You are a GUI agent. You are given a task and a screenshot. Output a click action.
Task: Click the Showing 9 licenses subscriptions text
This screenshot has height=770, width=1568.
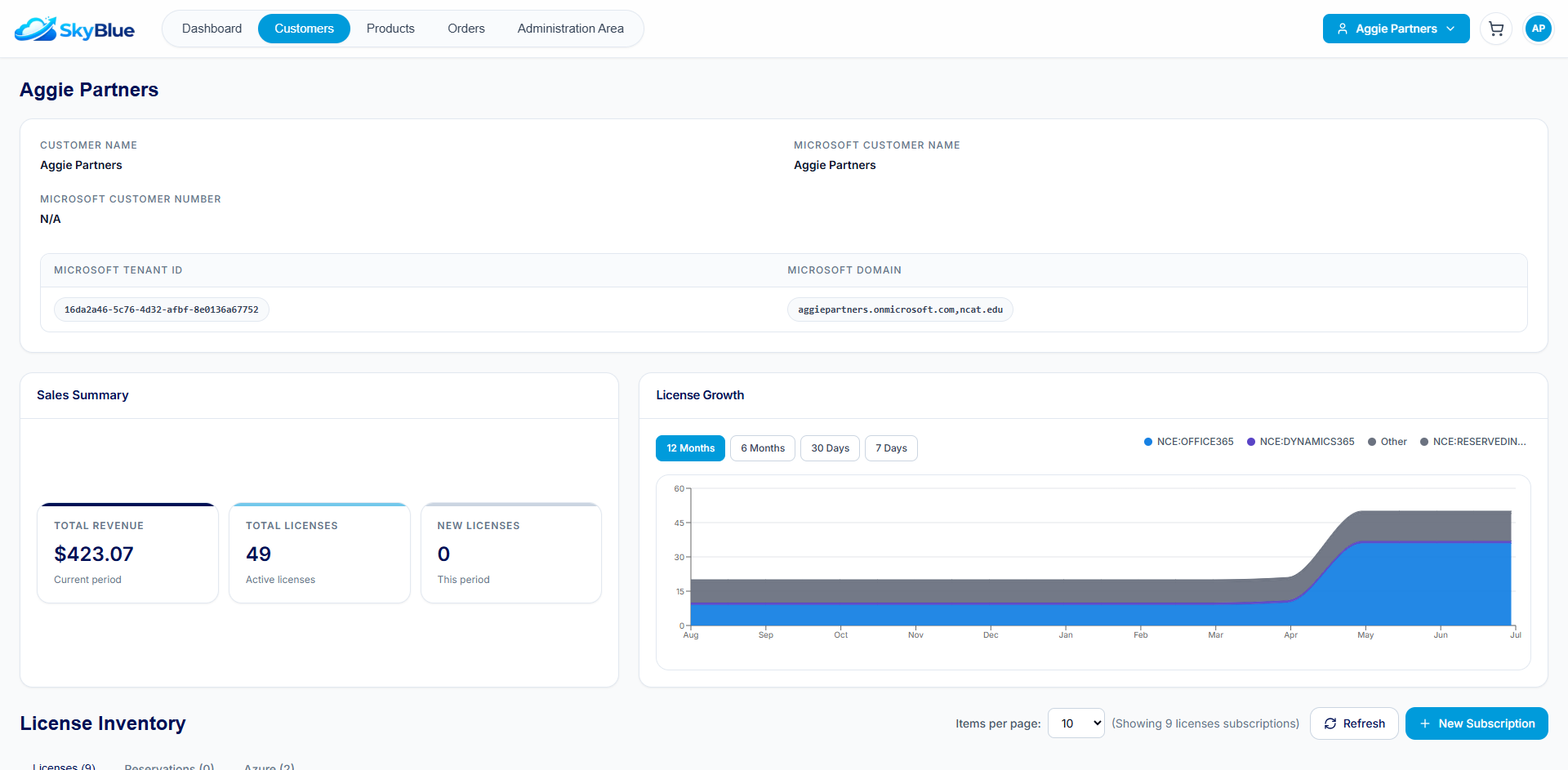1205,723
